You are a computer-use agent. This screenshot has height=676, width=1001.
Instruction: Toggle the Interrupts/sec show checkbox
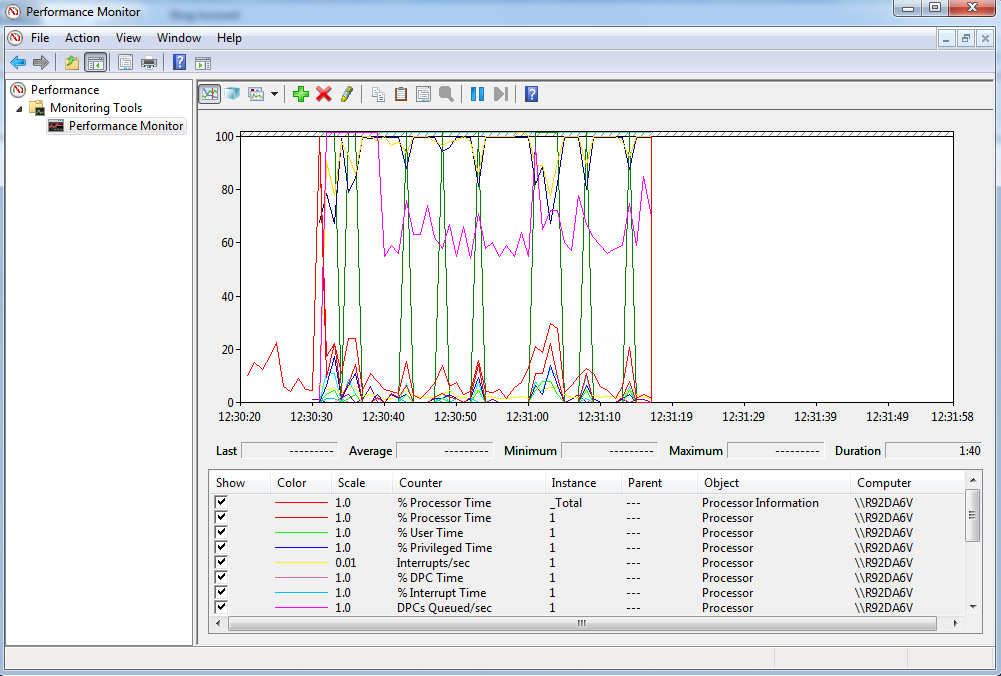click(221, 562)
